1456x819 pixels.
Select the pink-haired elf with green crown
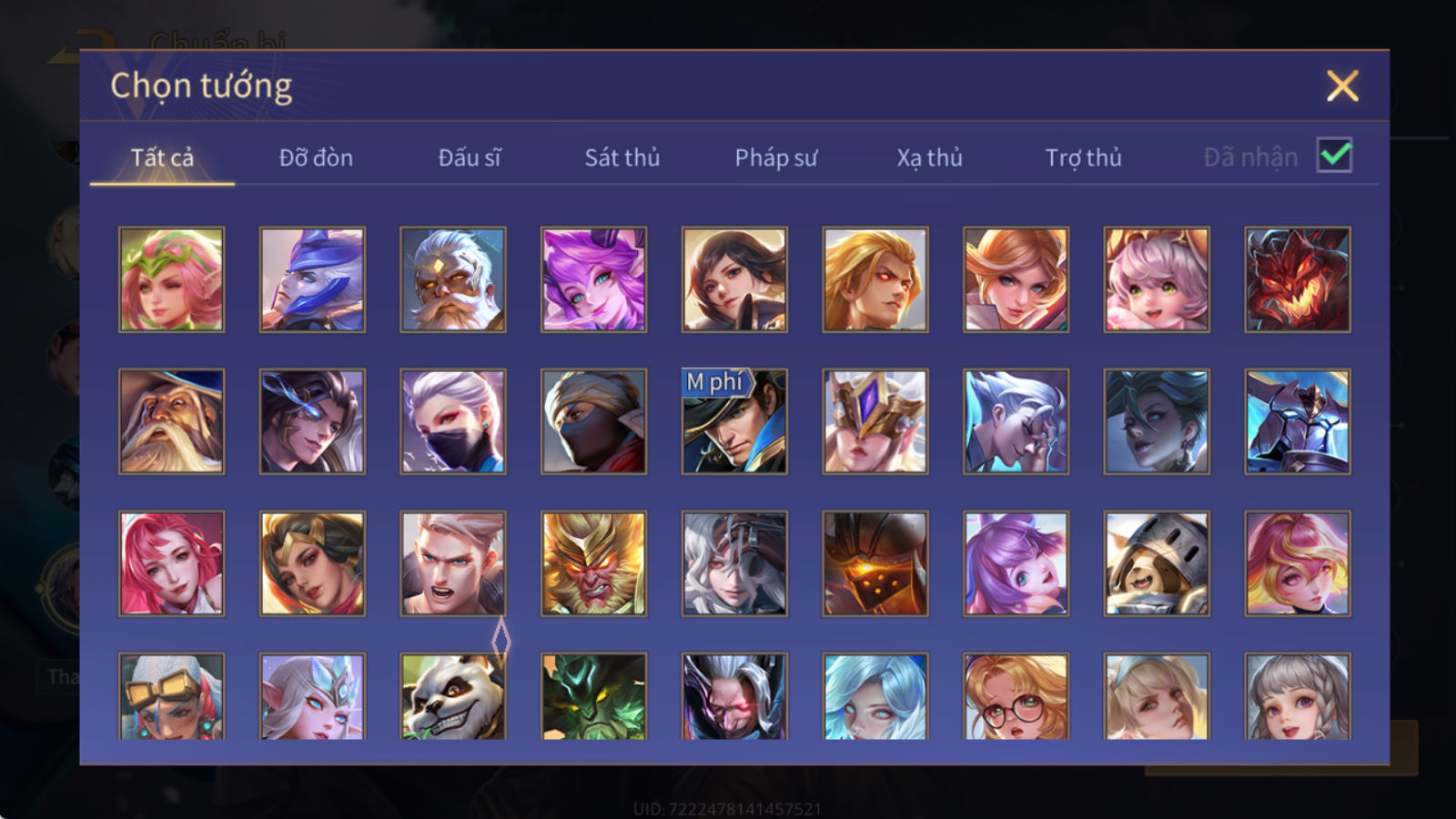pos(171,279)
